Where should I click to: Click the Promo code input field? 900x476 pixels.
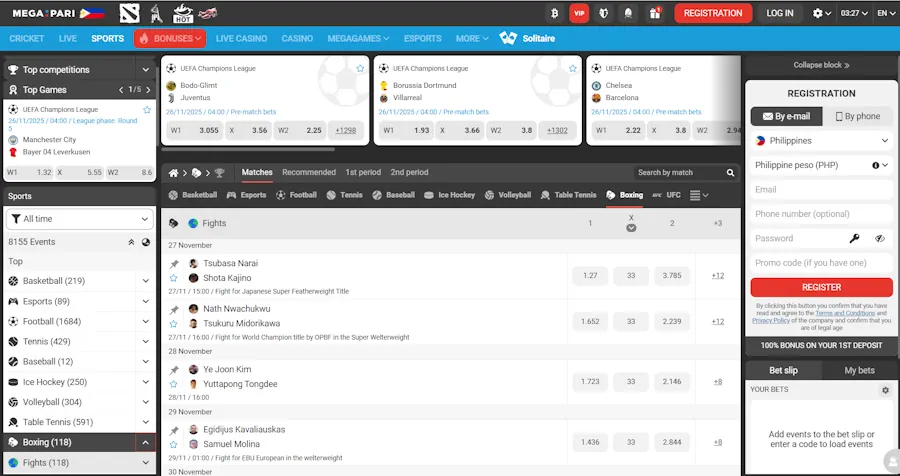pos(821,263)
